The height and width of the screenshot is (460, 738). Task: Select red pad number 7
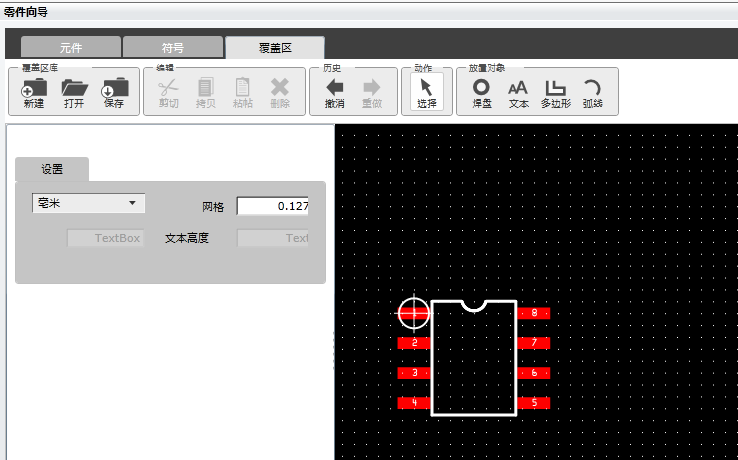tap(534, 343)
